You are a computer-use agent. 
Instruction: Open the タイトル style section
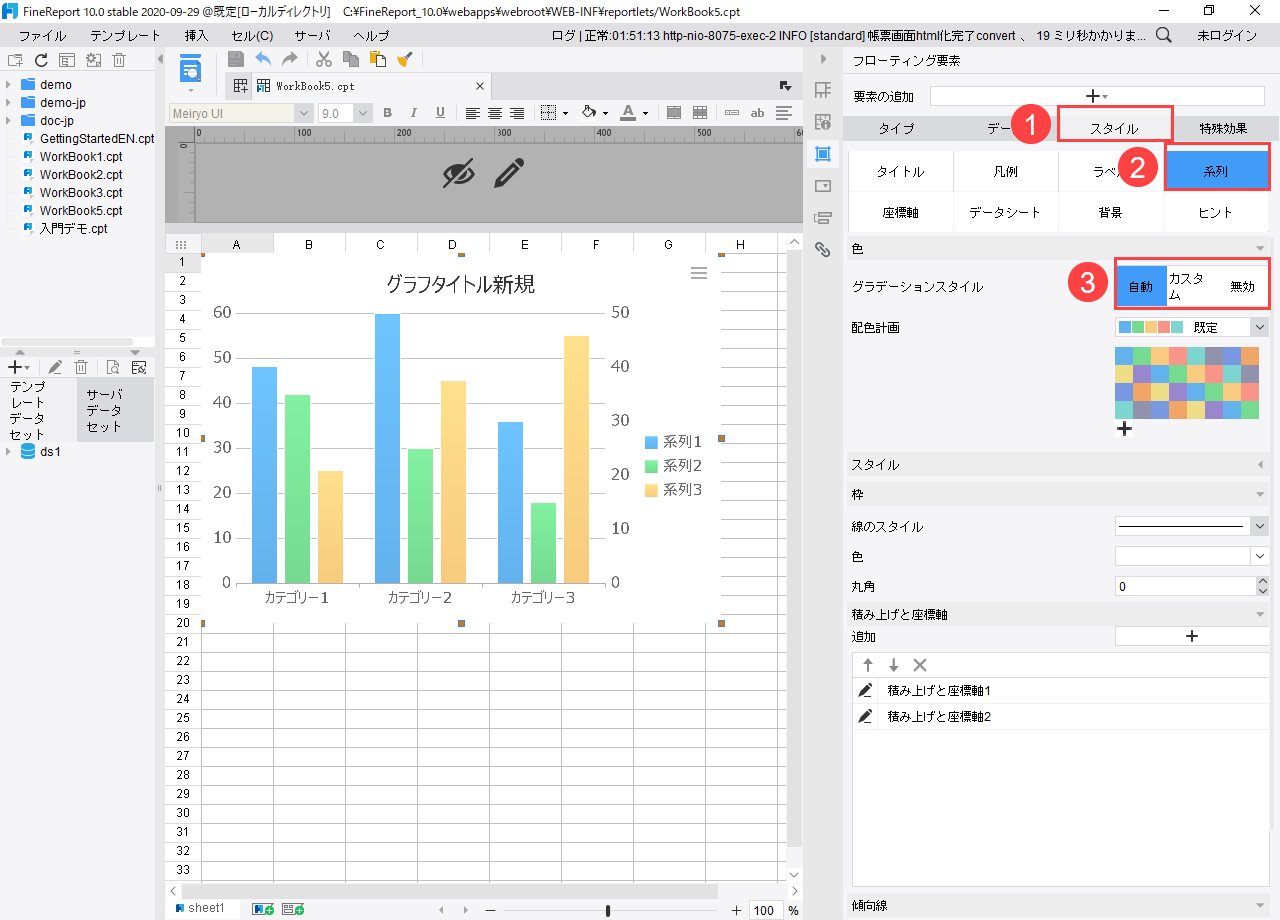click(900, 172)
